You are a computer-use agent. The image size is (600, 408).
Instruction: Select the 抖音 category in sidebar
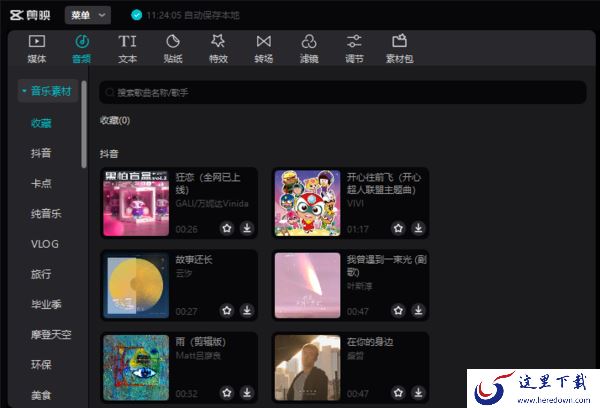41,153
